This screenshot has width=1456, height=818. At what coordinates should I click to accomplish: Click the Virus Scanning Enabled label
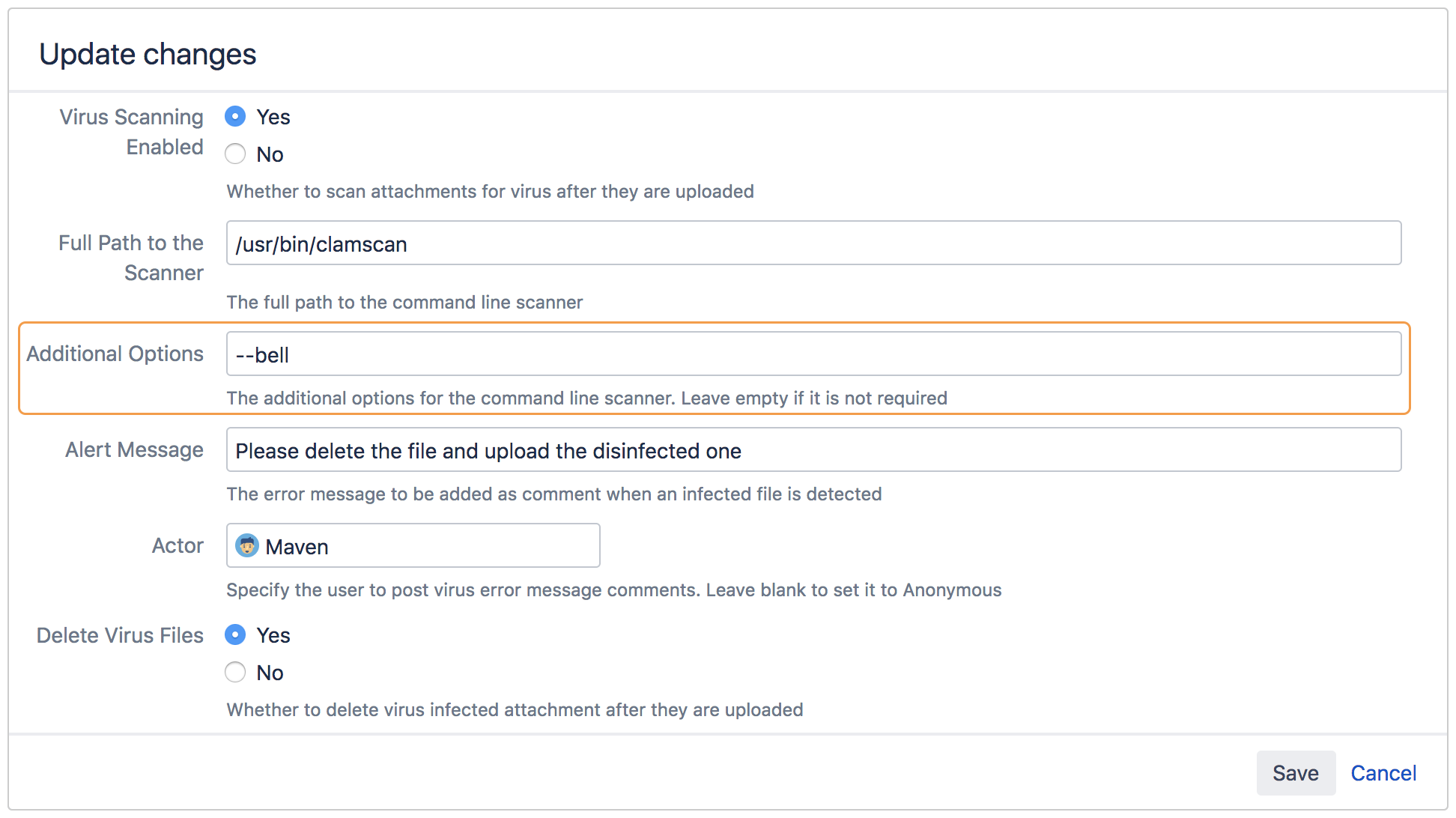coord(131,132)
